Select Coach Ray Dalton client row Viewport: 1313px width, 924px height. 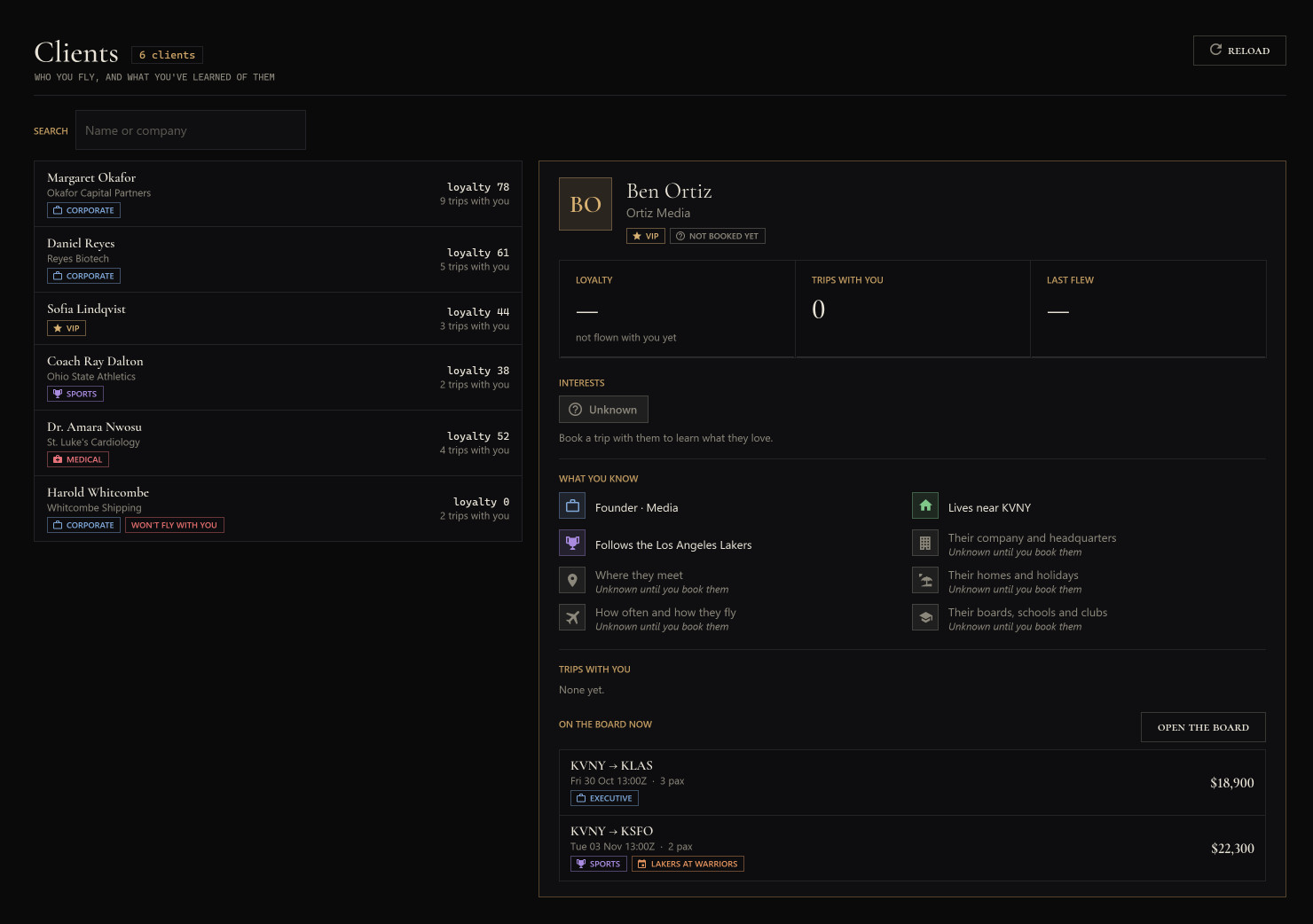pos(278,378)
